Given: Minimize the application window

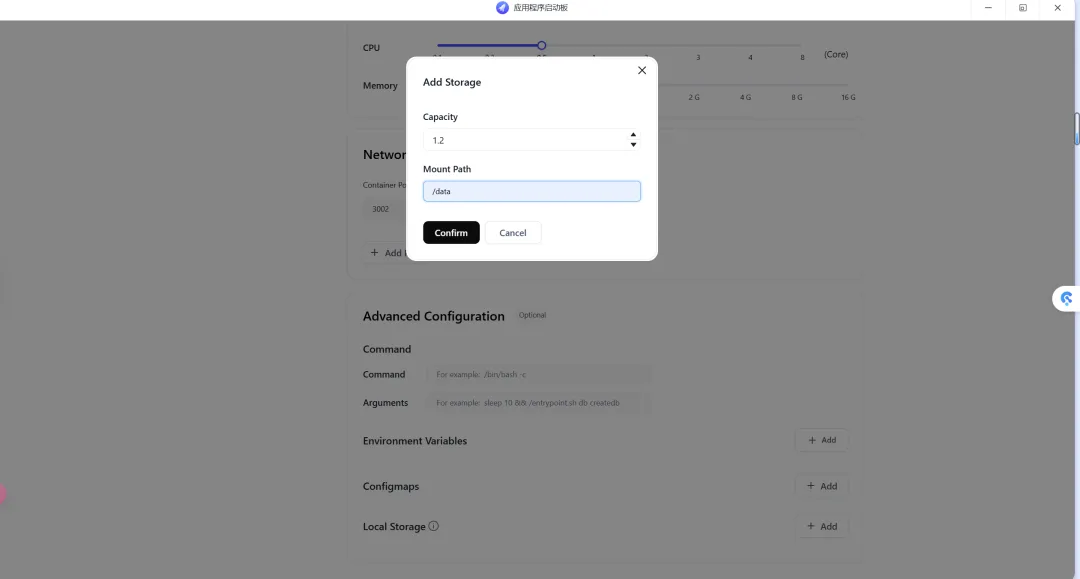Looking at the screenshot, I should coord(988,8).
